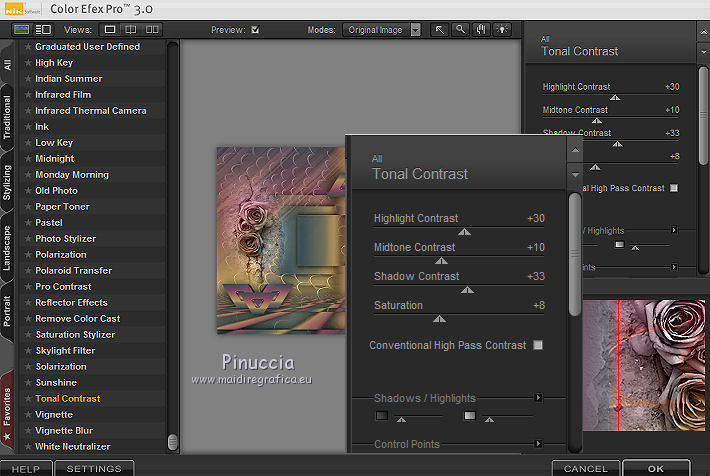The height and width of the screenshot is (476, 710).
Task: Activate the arrow selection tool
Action: [440, 30]
